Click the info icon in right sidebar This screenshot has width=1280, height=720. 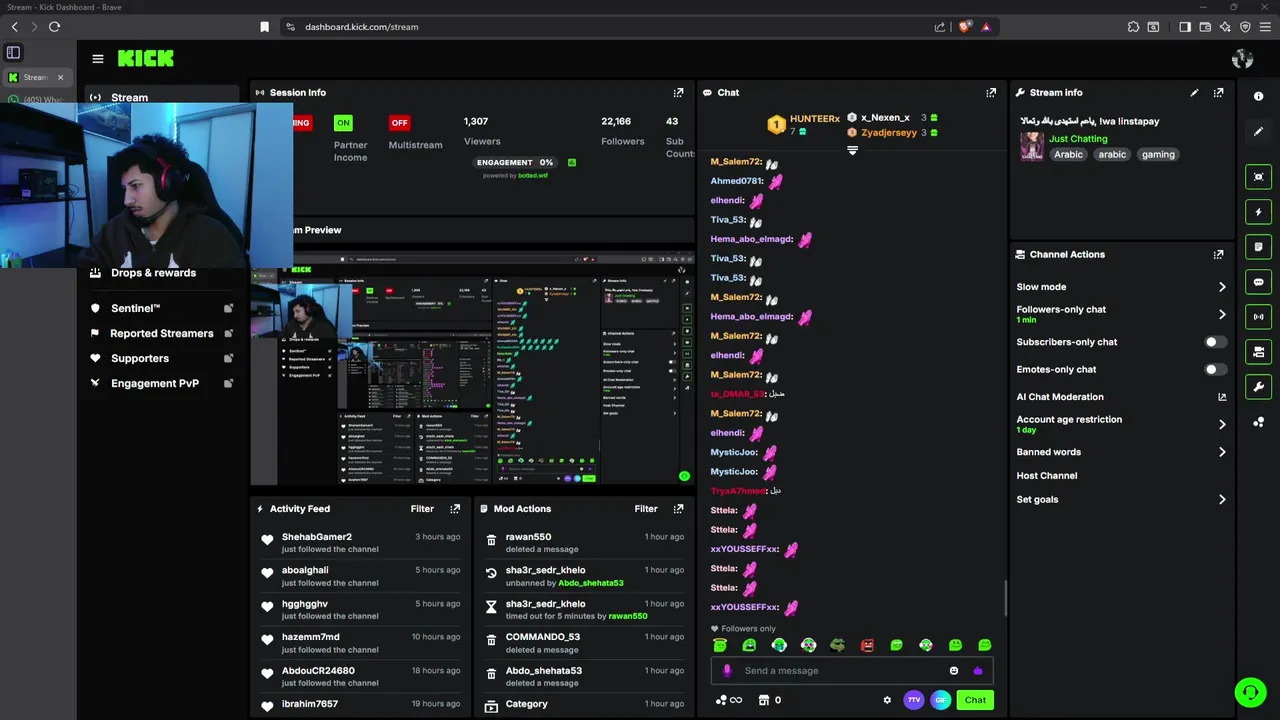[1258, 96]
